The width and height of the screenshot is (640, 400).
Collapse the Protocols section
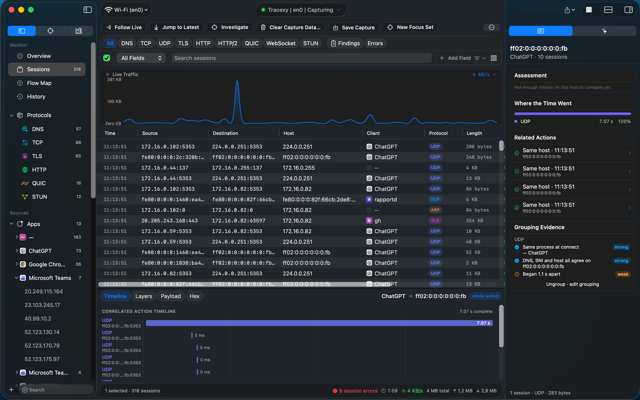(11, 115)
